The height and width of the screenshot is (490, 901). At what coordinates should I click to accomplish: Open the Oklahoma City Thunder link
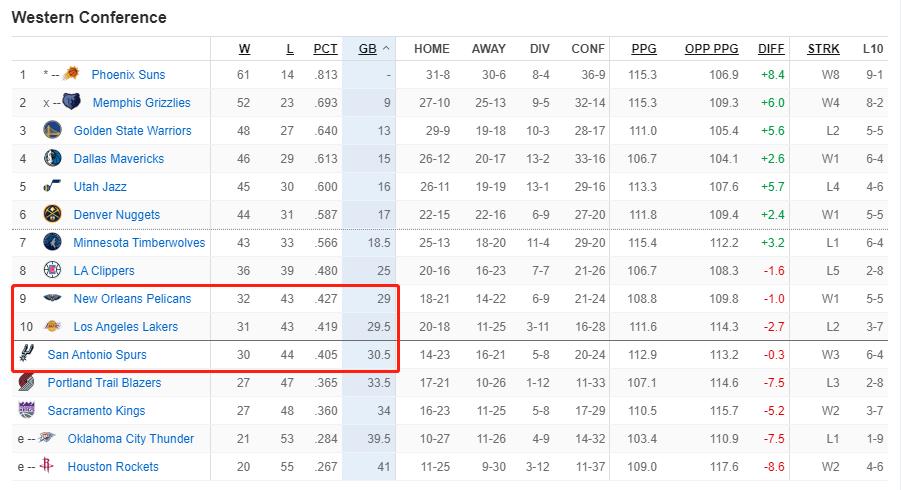pos(131,438)
